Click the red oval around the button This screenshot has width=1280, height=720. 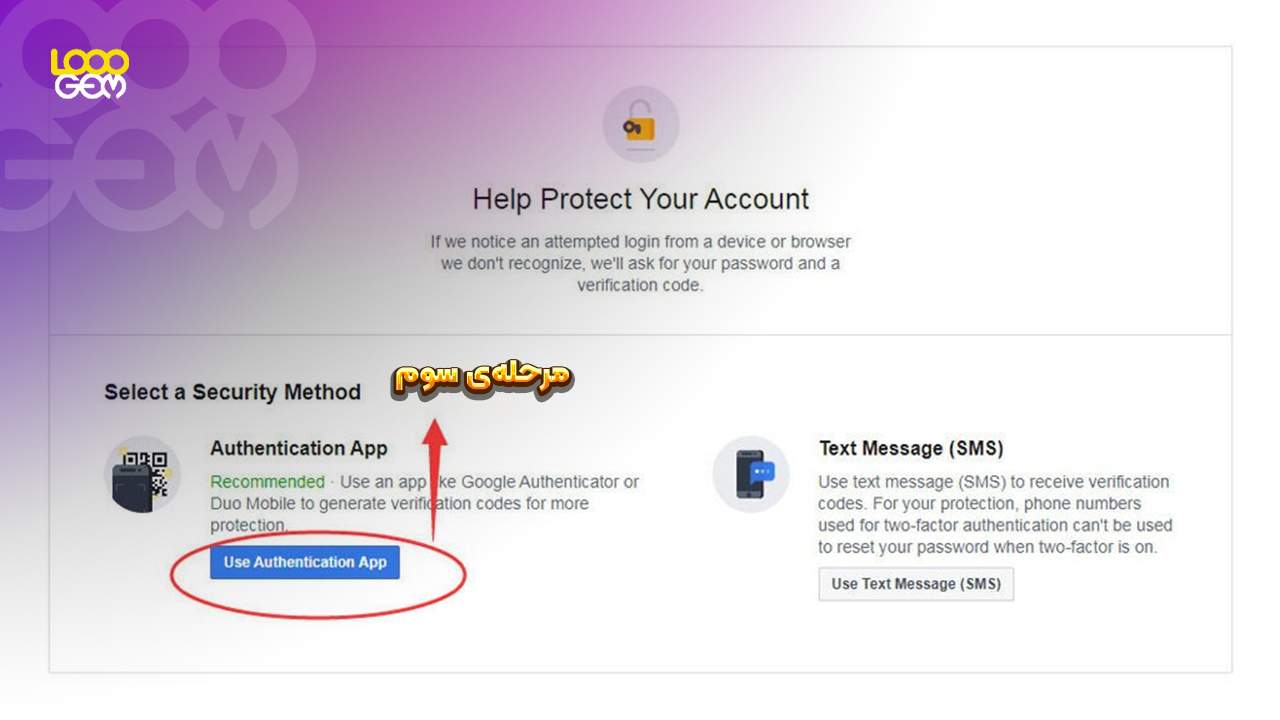point(318,573)
